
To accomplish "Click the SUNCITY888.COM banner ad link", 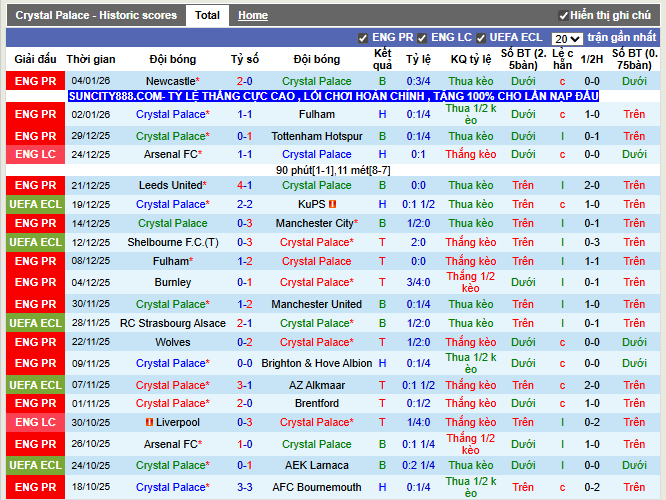I will click(333, 96).
